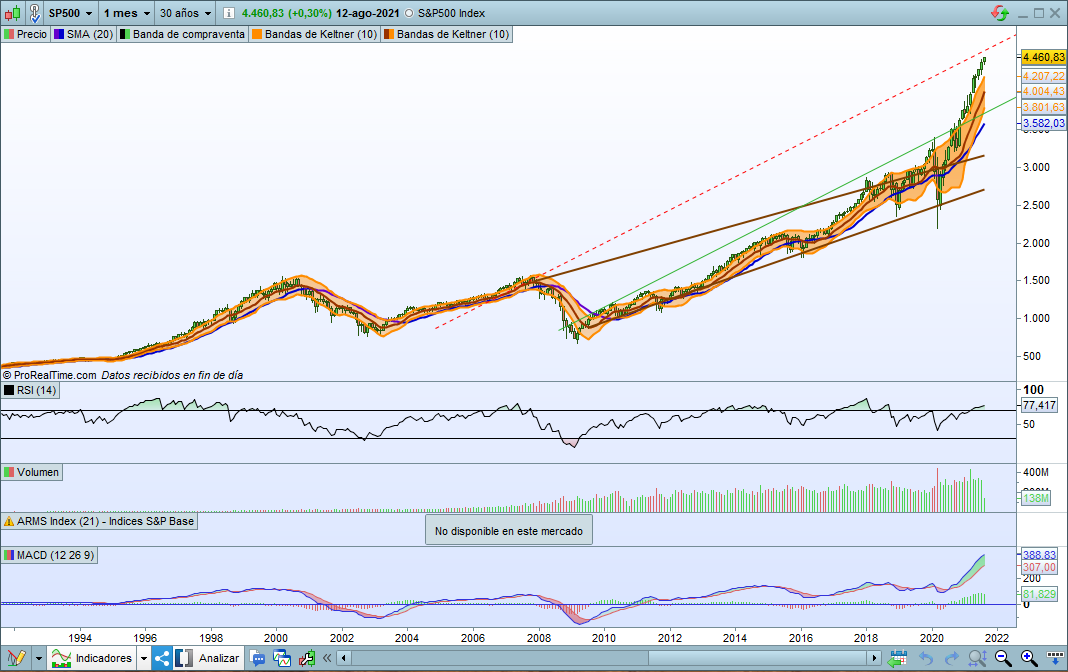Screen dimensions: 1068x672
Task: Click the share chart icon
Action: 162,658
